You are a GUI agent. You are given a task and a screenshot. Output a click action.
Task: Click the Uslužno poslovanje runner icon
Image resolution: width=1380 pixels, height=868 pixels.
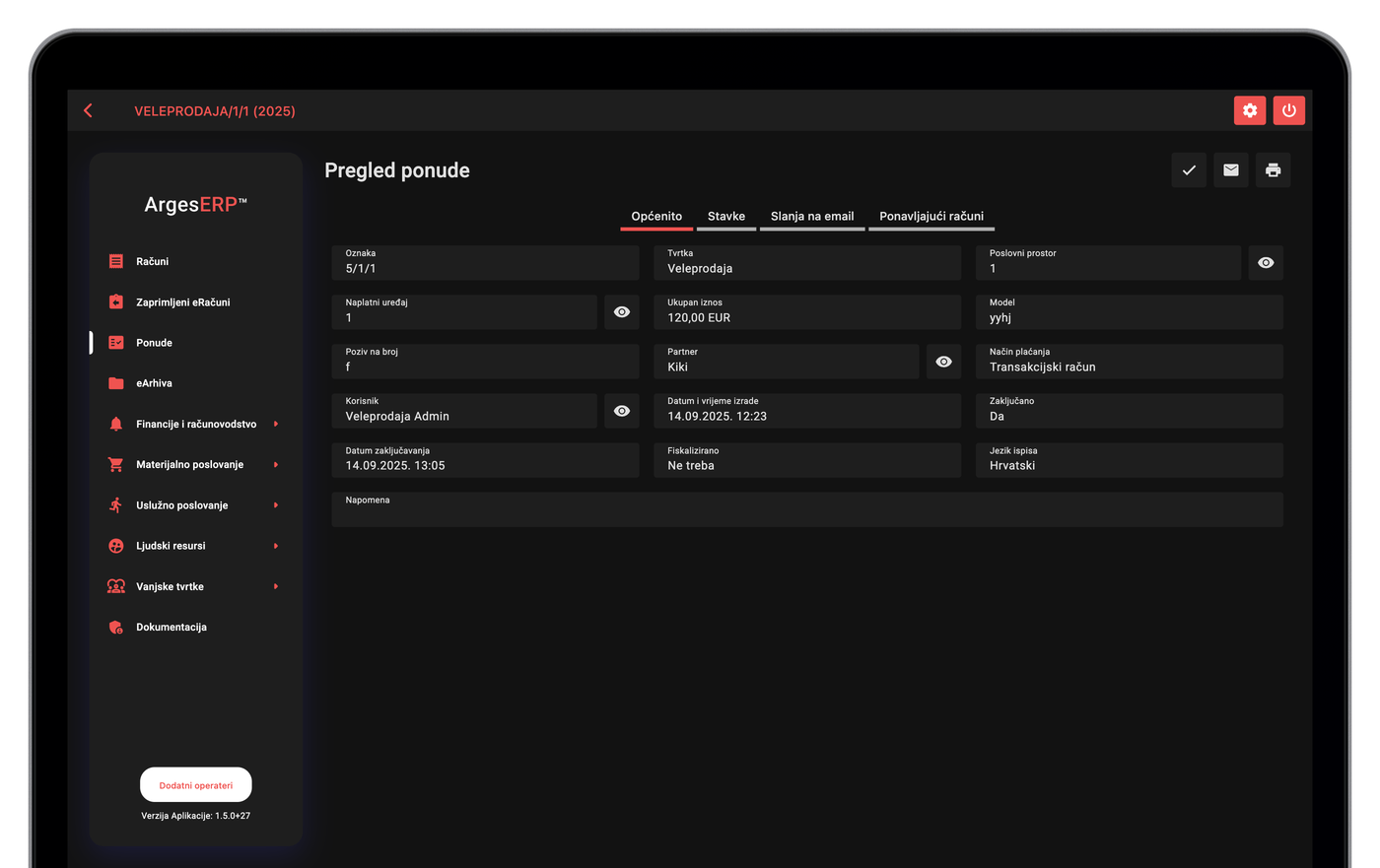116,504
